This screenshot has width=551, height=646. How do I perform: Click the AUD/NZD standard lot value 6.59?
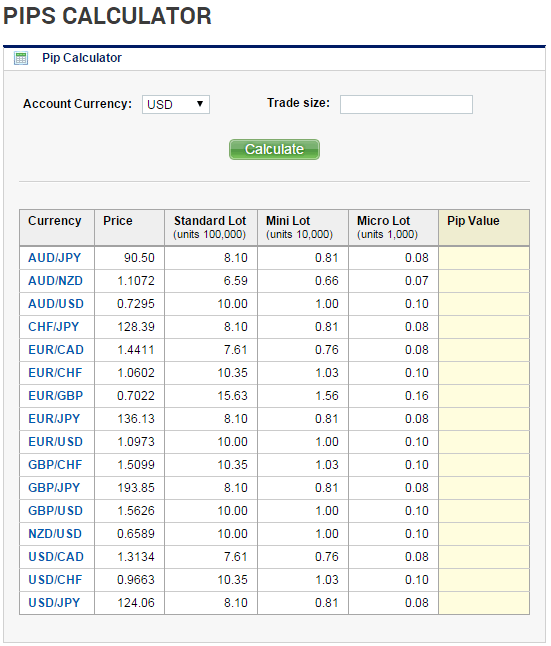tap(236, 281)
